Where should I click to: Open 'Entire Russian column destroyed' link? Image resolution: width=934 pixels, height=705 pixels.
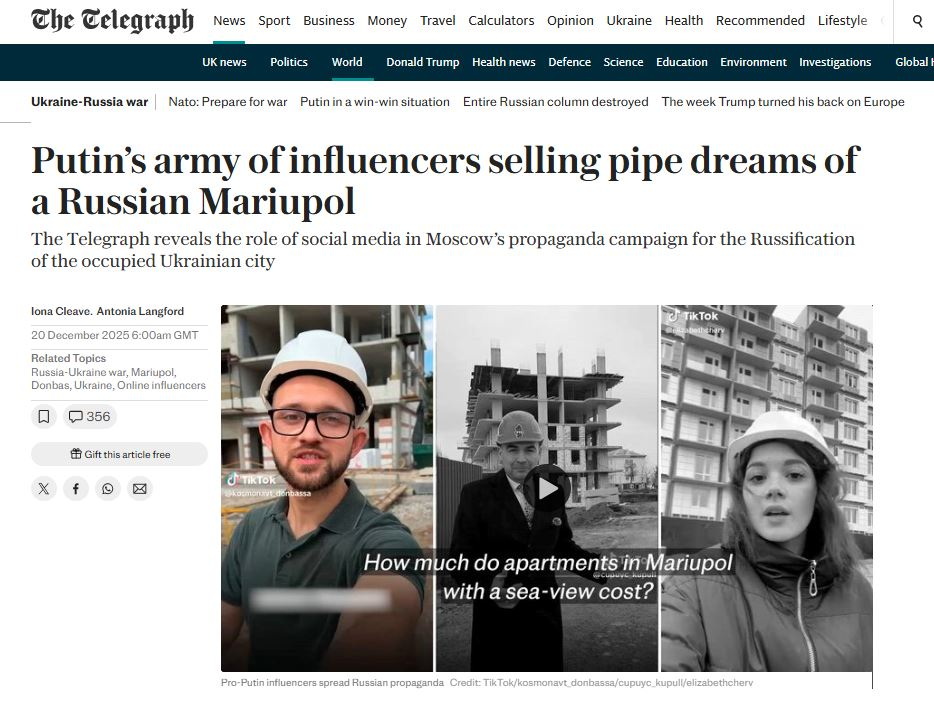[x=556, y=102]
